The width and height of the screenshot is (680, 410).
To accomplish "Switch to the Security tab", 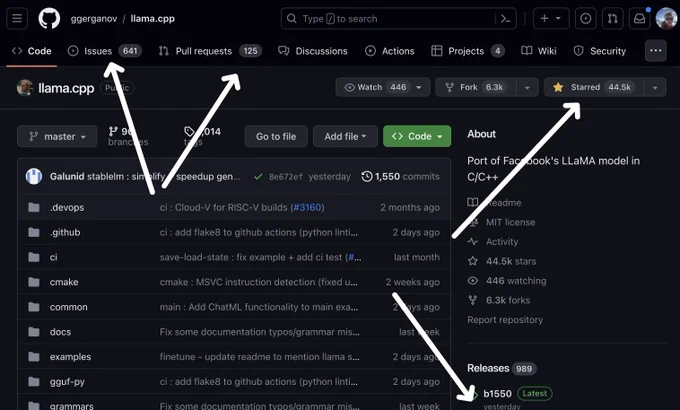I will click(x=600, y=51).
